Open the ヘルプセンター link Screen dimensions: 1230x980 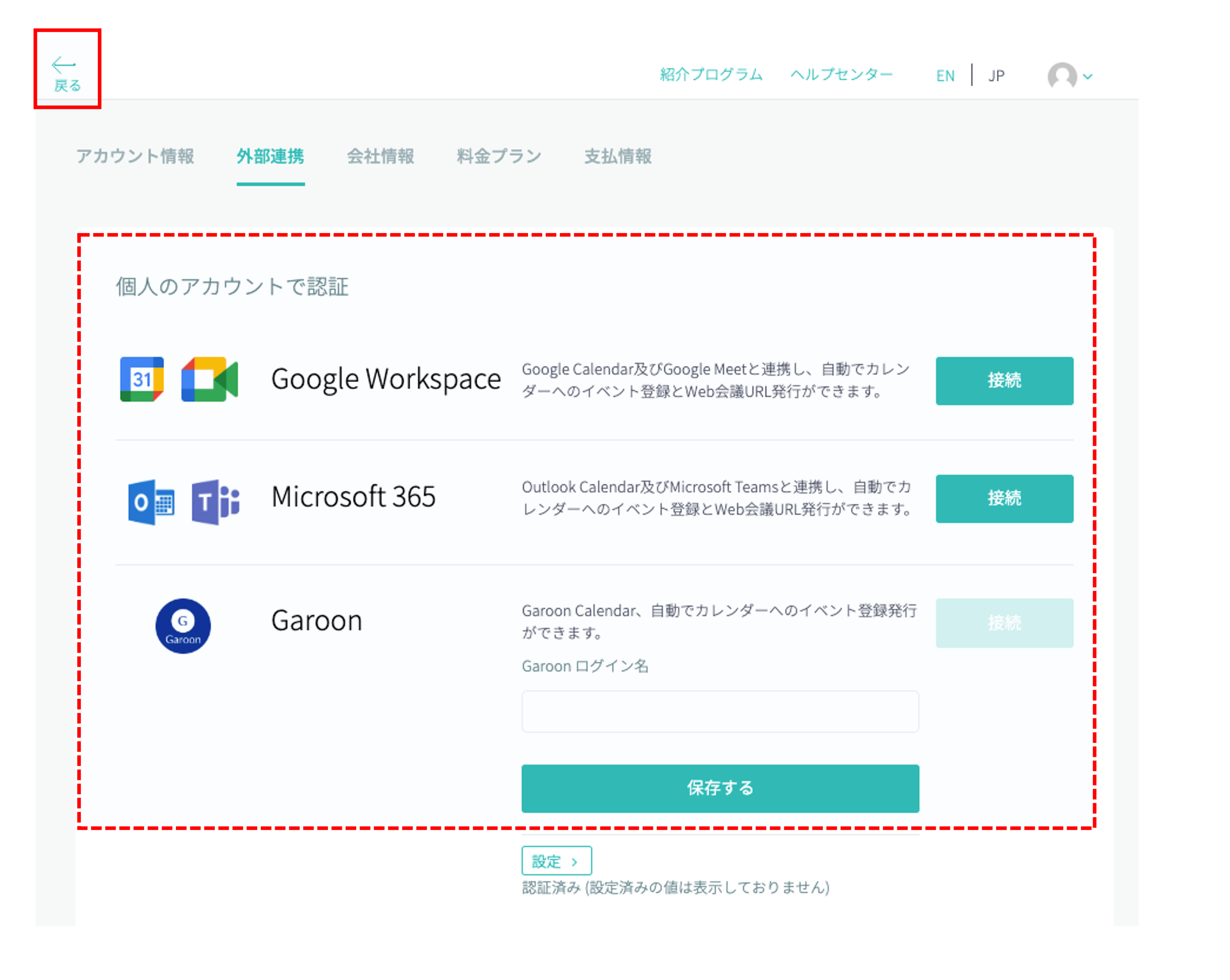pyautogui.click(x=841, y=75)
